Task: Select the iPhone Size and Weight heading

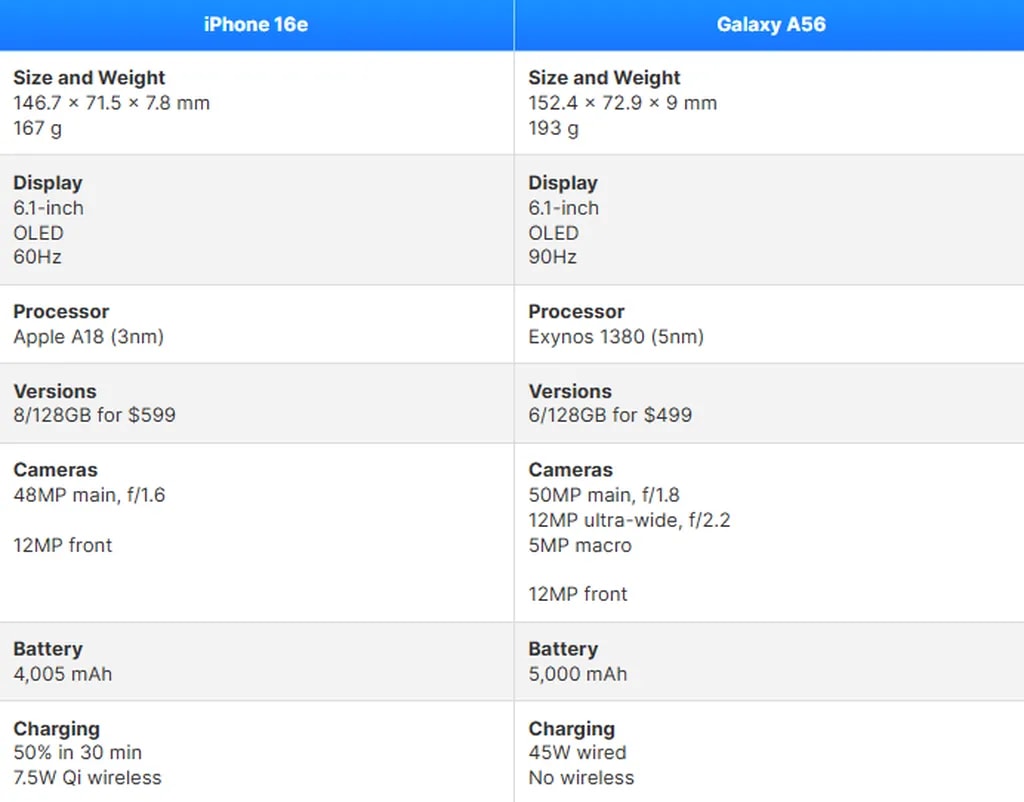Action: (x=88, y=77)
